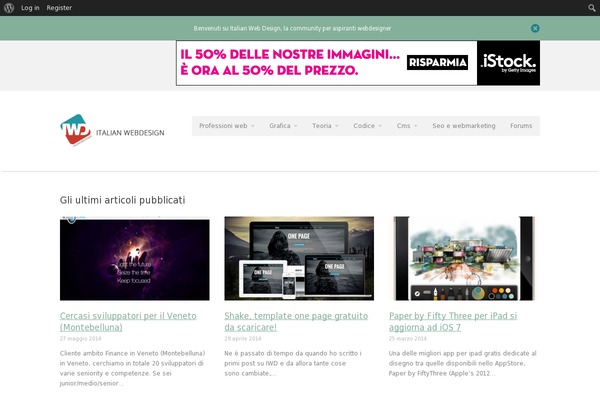Viewport: 600px width, 400px height.
Task: Click the Italian Webdesign site logo
Action: click(112, 130)
